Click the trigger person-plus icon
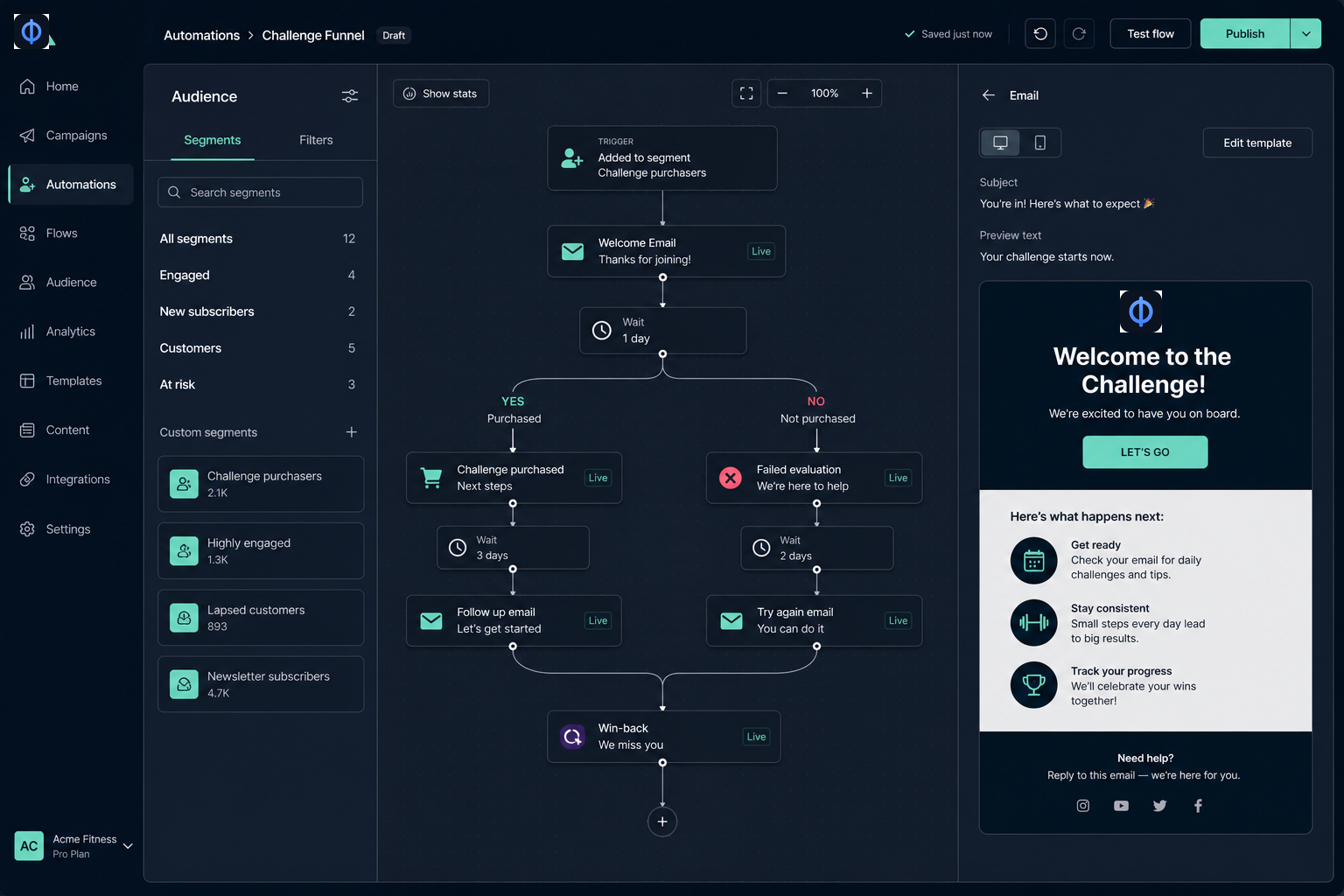1344x896 pixels. point(572,158)
